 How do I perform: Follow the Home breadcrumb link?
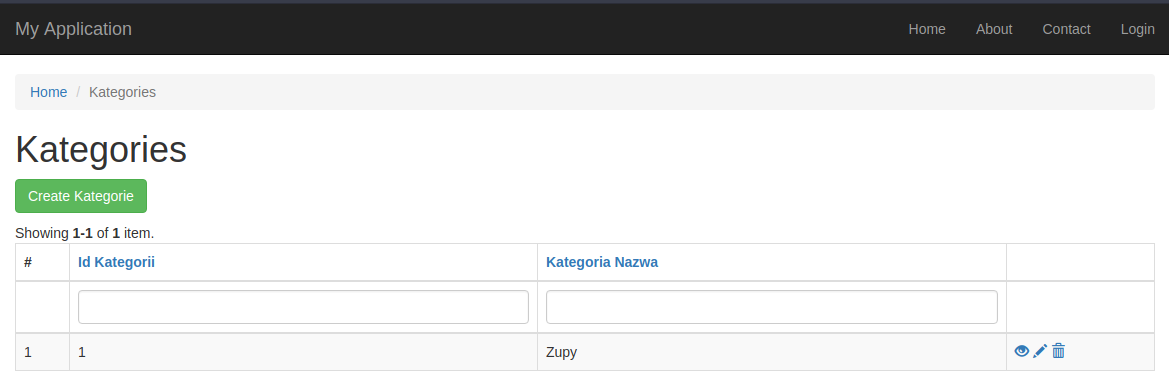pyautogui.click(x=48, y=92)
